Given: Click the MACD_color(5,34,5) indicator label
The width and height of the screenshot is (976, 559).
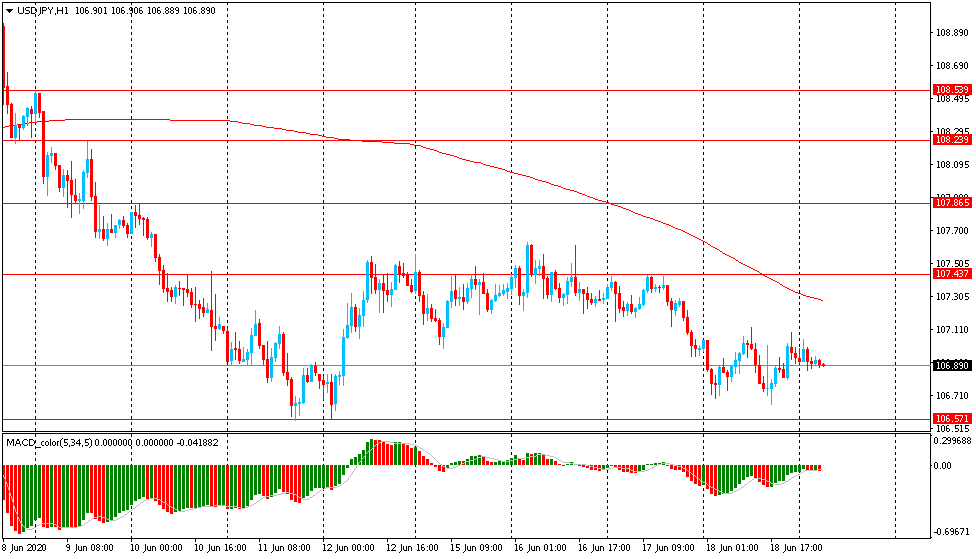Looking at the screenshot, I should (x=49, y=443).
